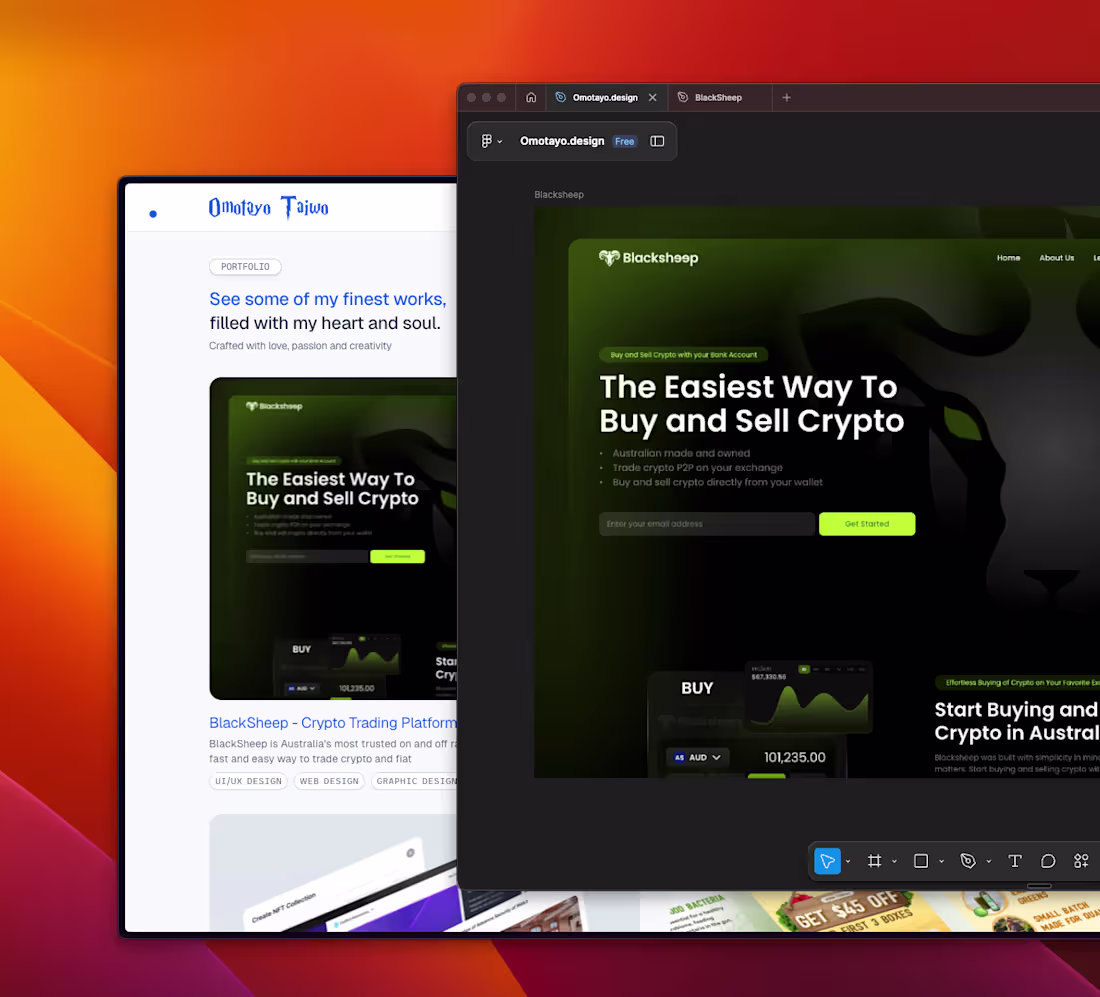Select the Blacksheep frame label
Viewport: 1100px width, 997px height.
(x=559, y=194)
